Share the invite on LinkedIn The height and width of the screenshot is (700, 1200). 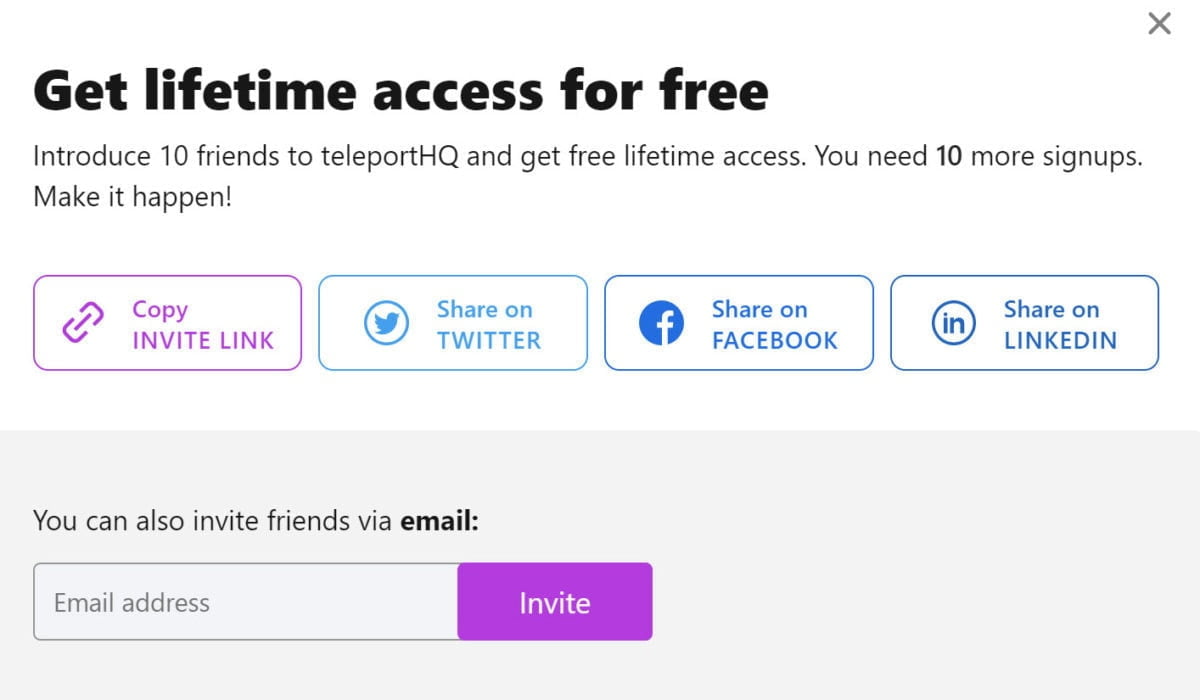1024,323
